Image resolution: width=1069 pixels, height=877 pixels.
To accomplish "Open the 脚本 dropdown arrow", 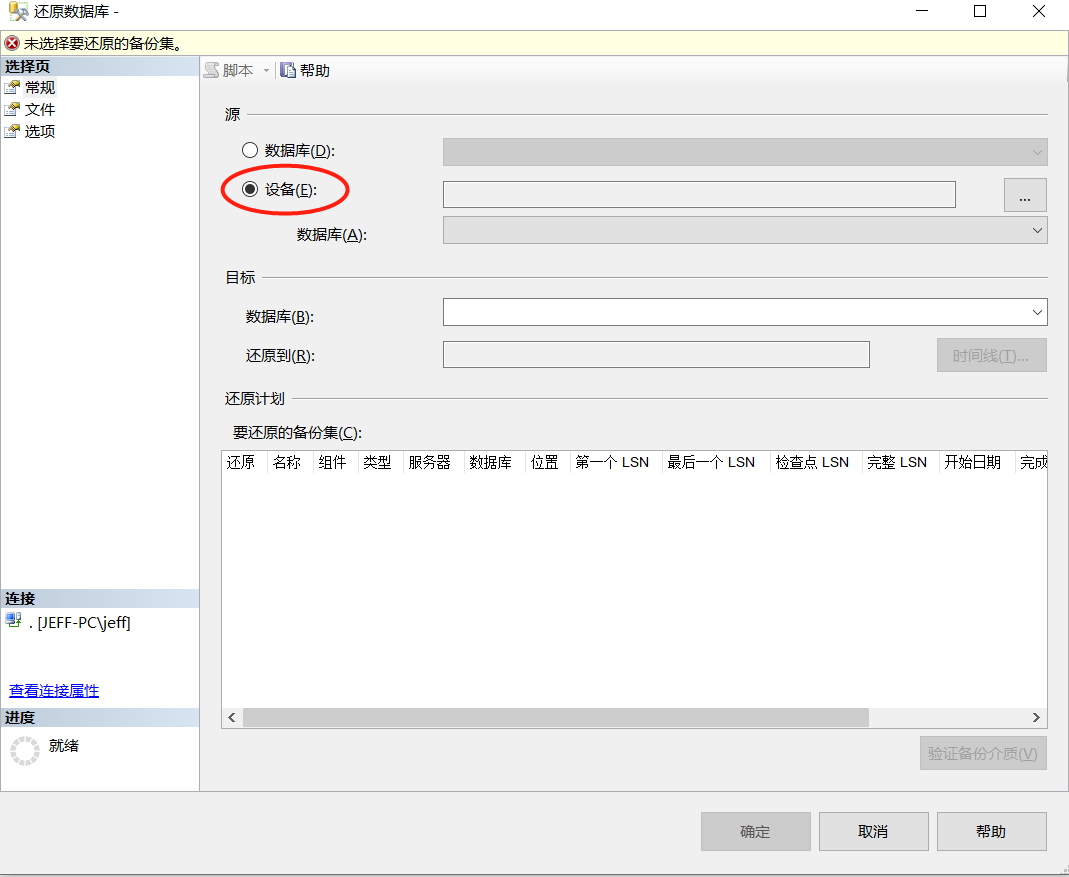I will pyautogui.click(x=267, y=70).
